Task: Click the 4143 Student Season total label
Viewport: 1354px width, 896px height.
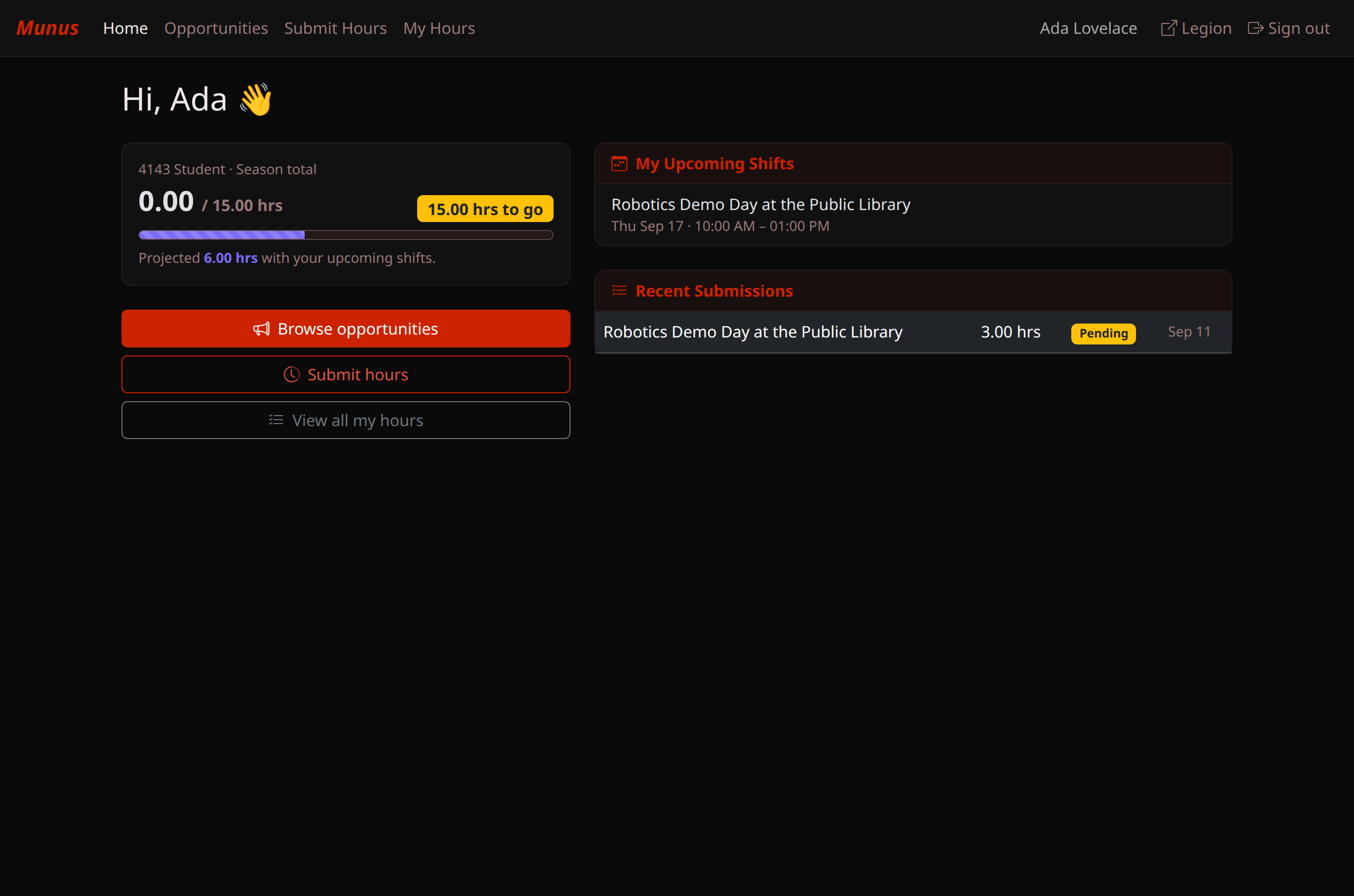Action: [x=227, y=169]
